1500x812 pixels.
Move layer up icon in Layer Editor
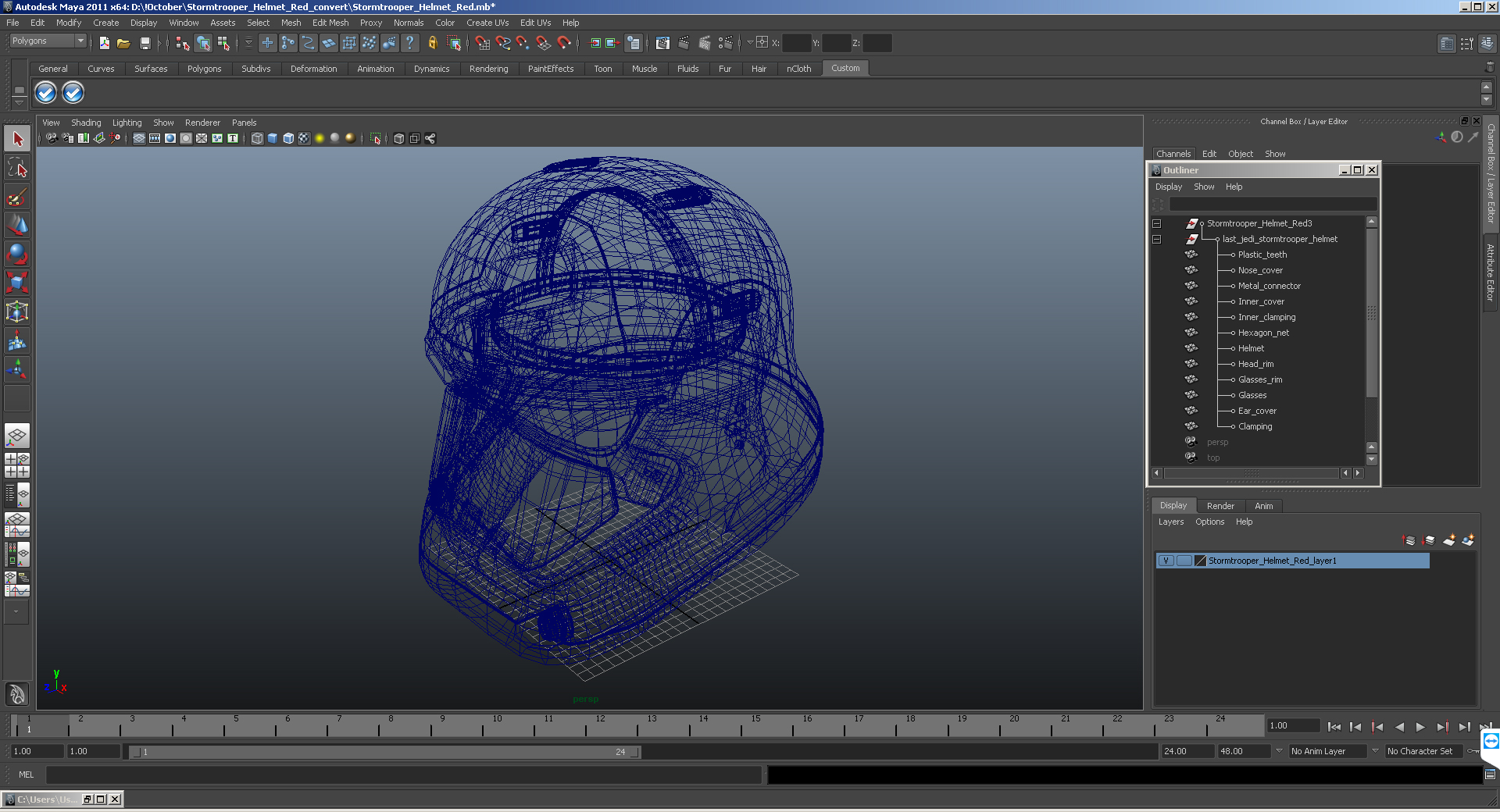point(1409,540)
